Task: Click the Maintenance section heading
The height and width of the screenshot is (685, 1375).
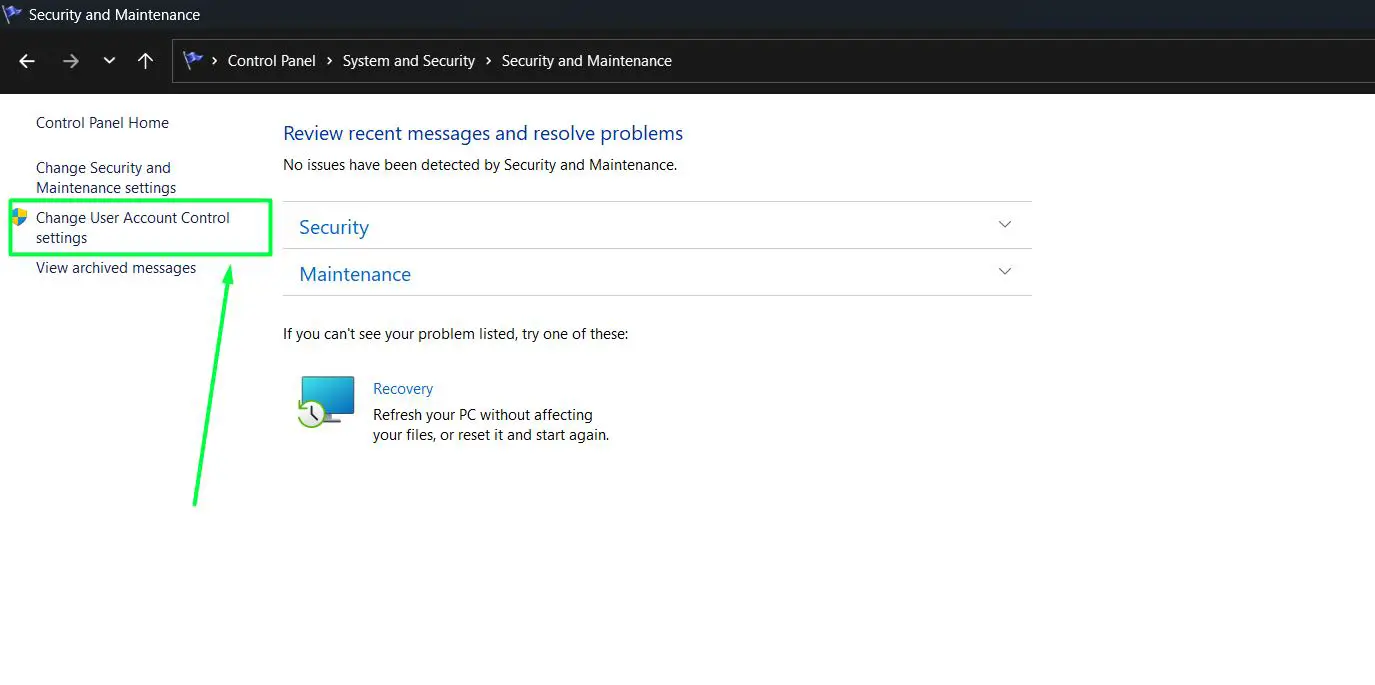Action: click(354, 274)
